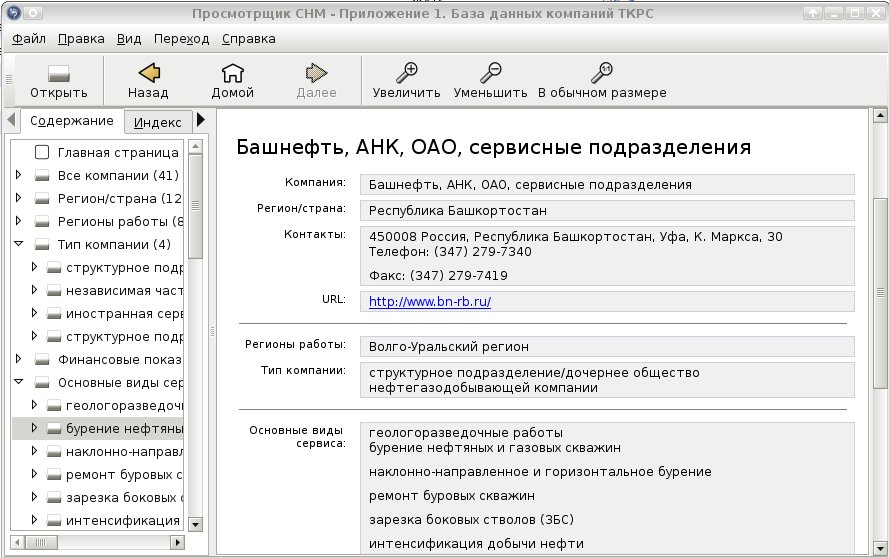Click the book icon beside ремонт буровых
Viewport: 889px width, 558px height.
click(x=54, y=475)
